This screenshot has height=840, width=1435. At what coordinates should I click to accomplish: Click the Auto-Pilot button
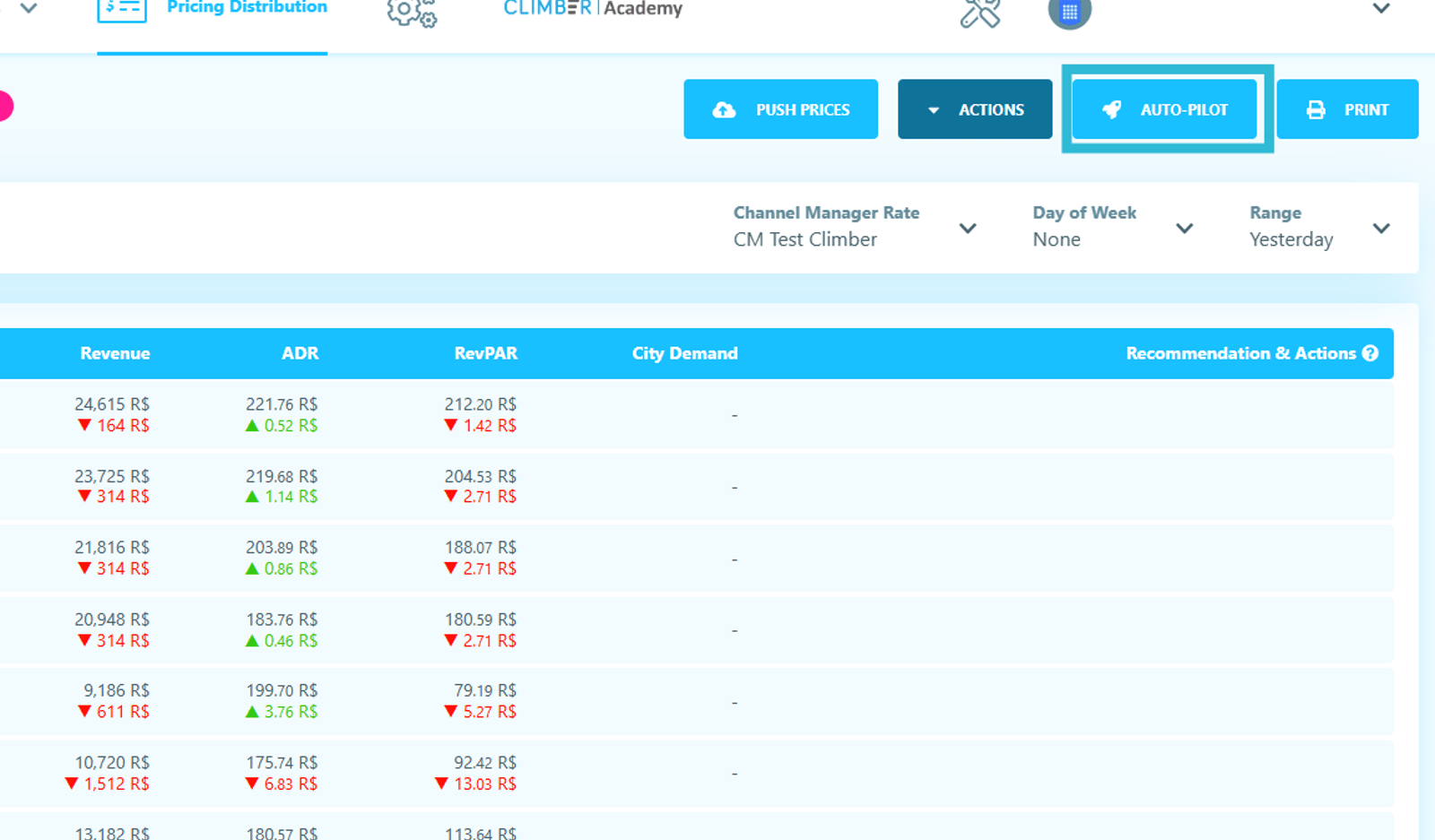coord(1164,109)
